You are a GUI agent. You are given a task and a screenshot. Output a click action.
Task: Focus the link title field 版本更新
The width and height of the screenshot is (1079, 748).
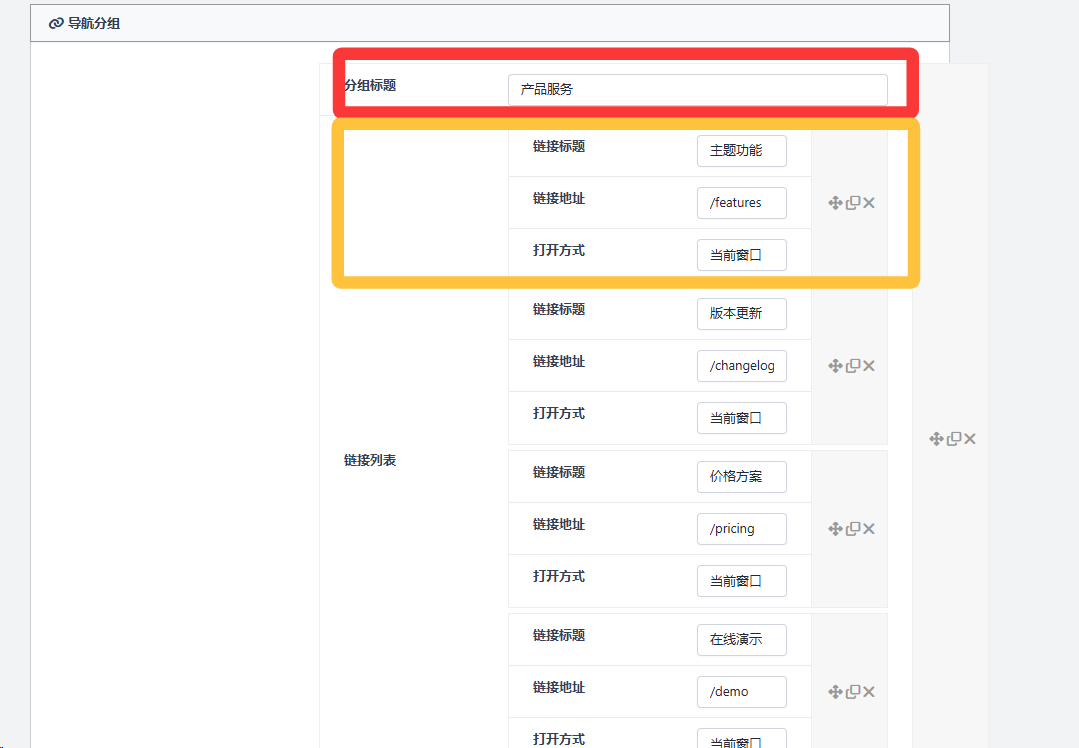coord(742,314)
